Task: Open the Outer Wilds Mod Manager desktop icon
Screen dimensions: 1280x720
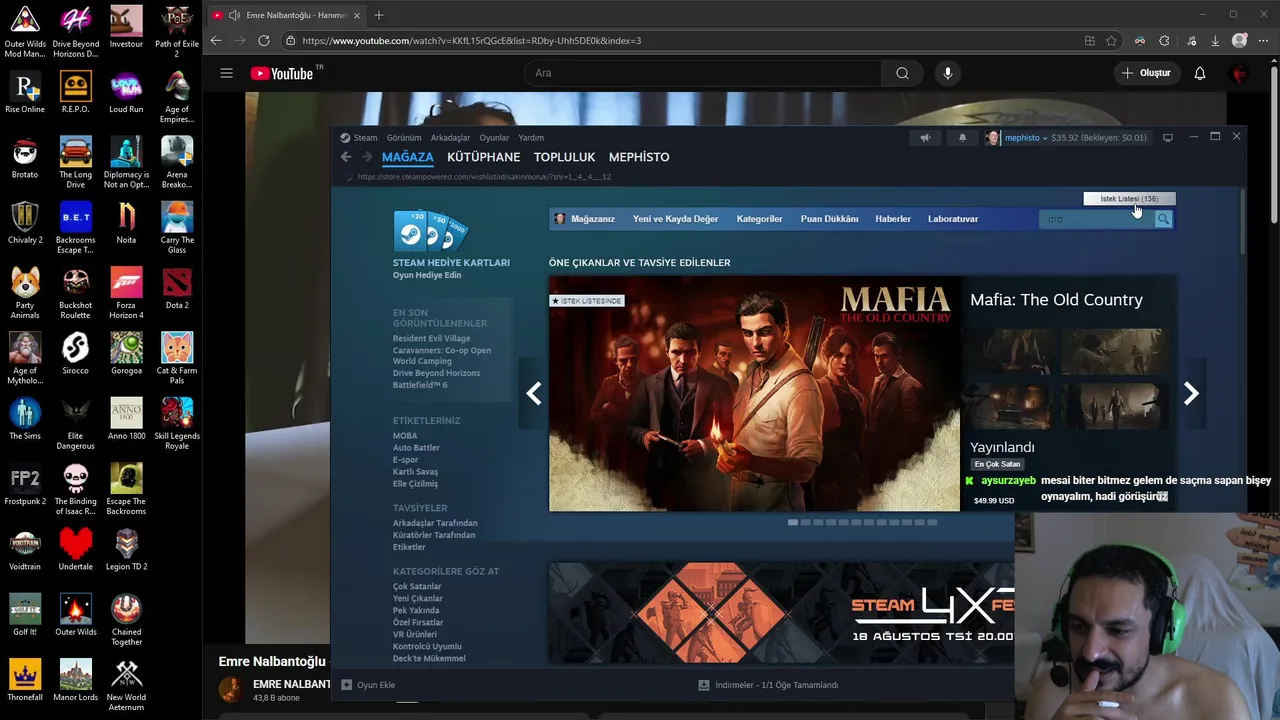Action: click(x=25, y=32)
